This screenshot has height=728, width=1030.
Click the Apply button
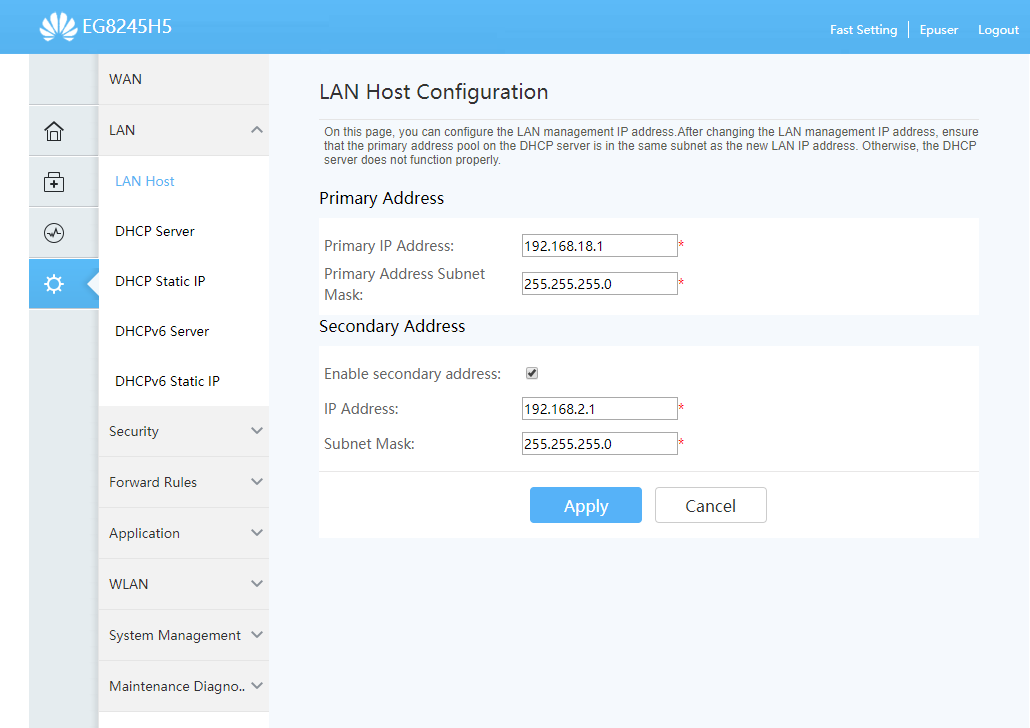(585, 506)
